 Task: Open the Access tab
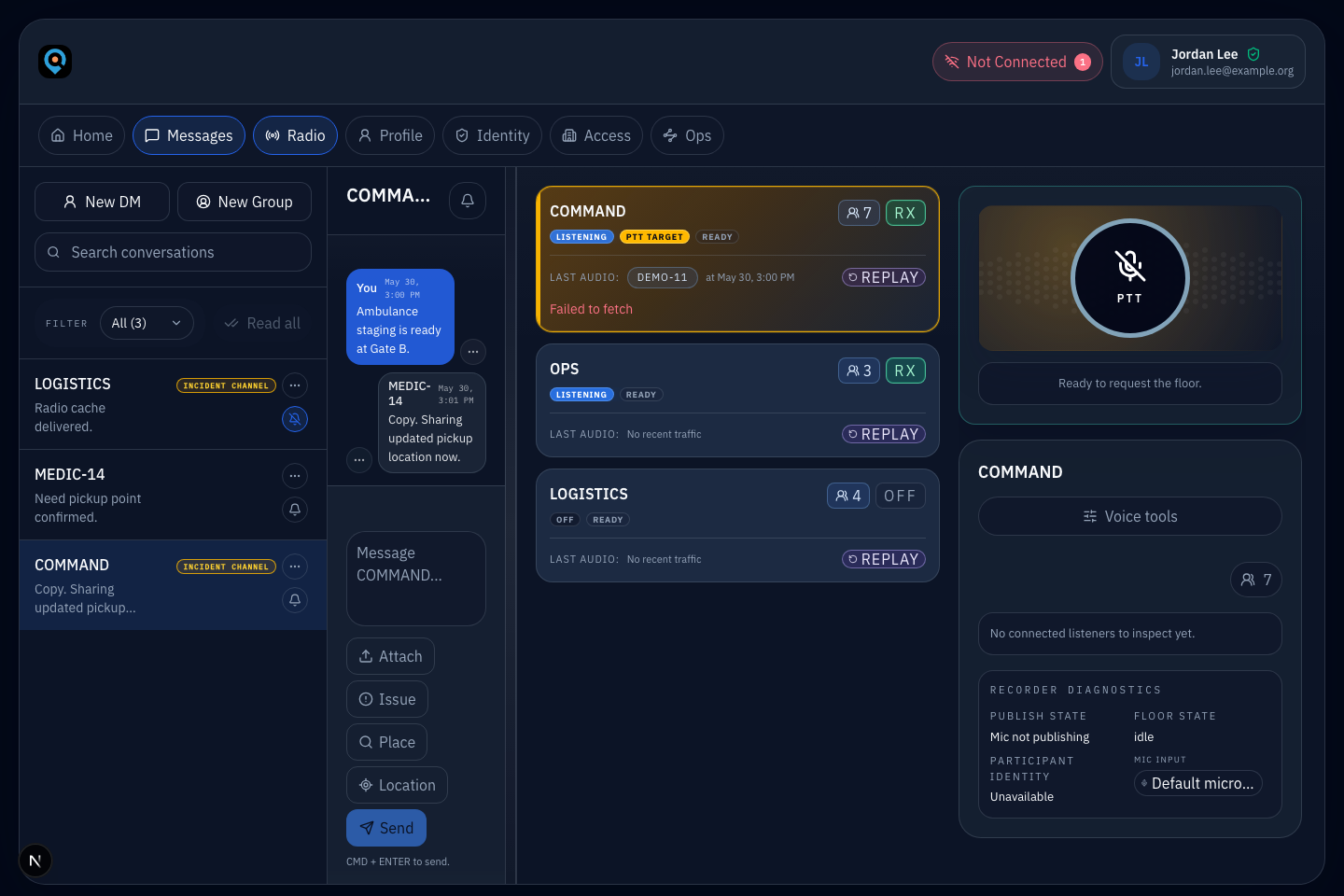(596, 135)
